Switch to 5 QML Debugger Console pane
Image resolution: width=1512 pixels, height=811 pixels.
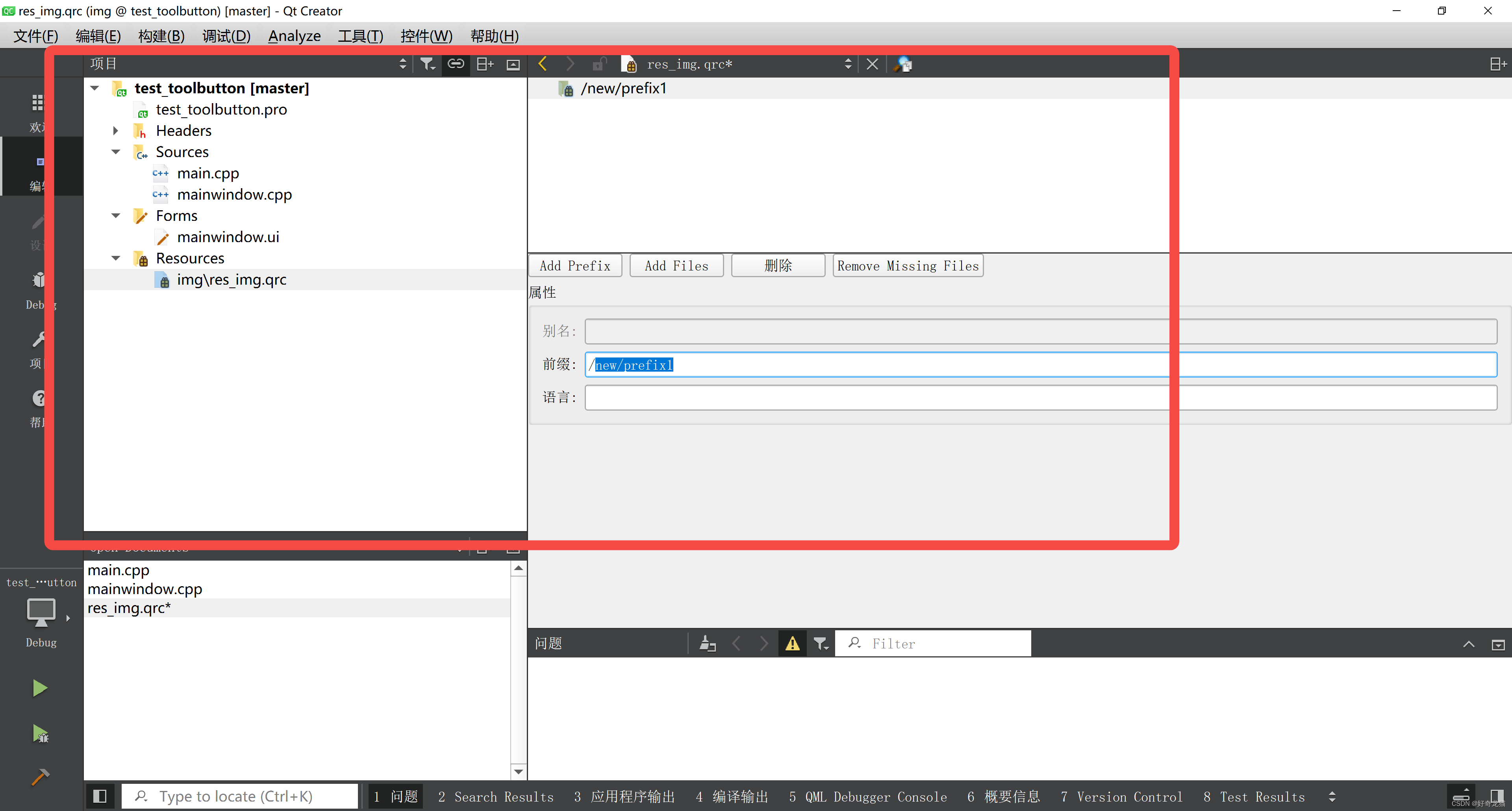867,797
